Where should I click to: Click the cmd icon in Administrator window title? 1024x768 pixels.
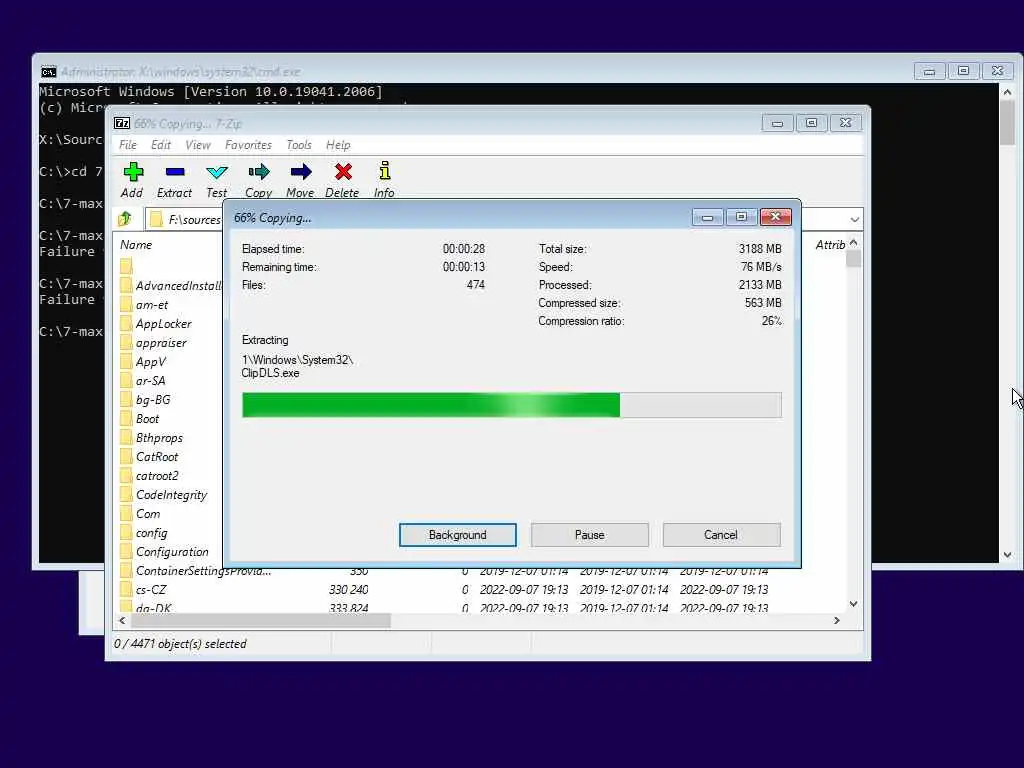point(49,72)
